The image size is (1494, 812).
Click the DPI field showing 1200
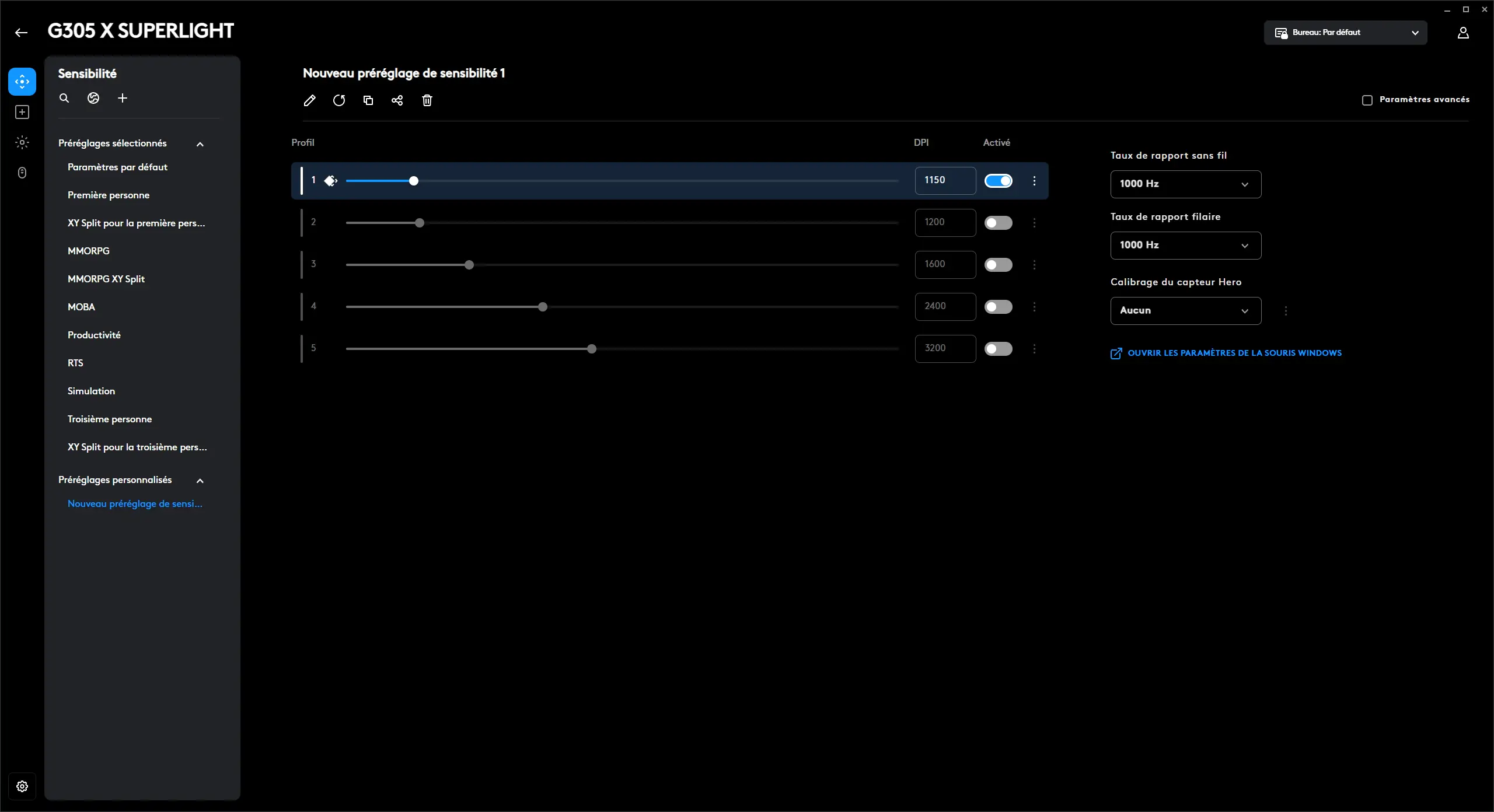945,223
